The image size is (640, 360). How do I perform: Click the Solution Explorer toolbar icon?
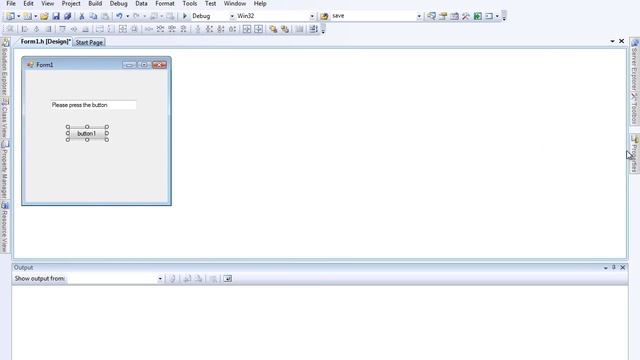coord(431,16)
